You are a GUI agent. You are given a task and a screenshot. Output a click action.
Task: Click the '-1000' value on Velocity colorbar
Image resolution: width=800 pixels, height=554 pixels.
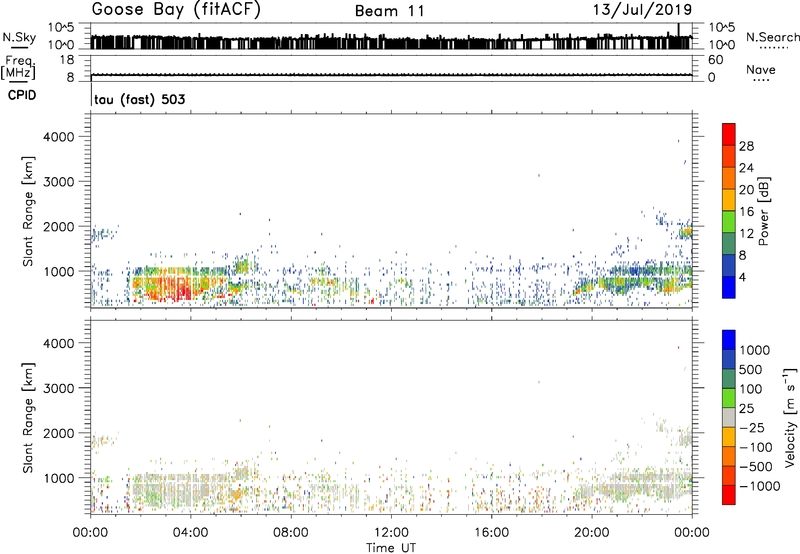tap(760, 486)
